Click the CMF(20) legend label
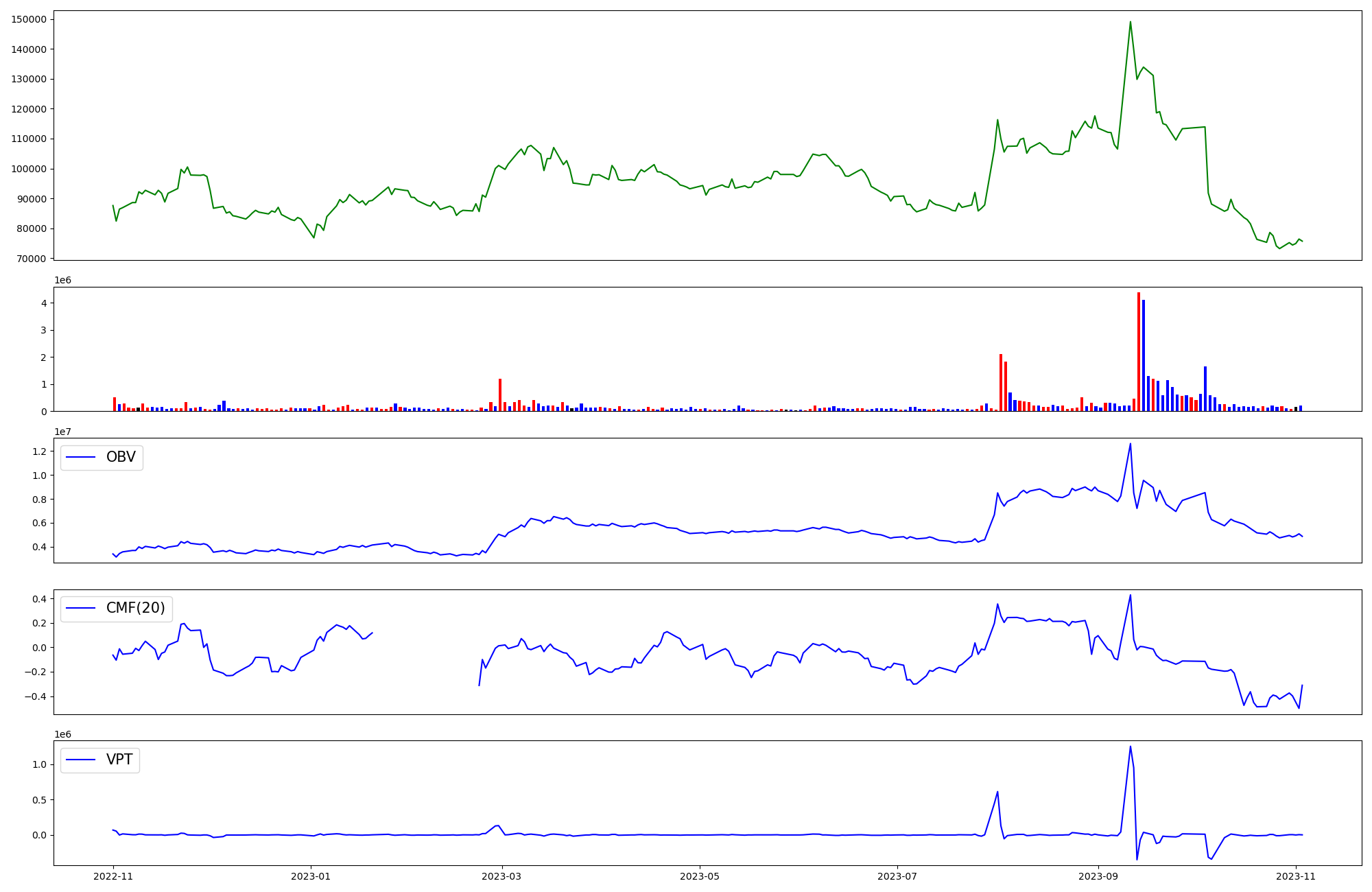The height and width of the screenshot is (892, 1372). [x=135, y=608]
